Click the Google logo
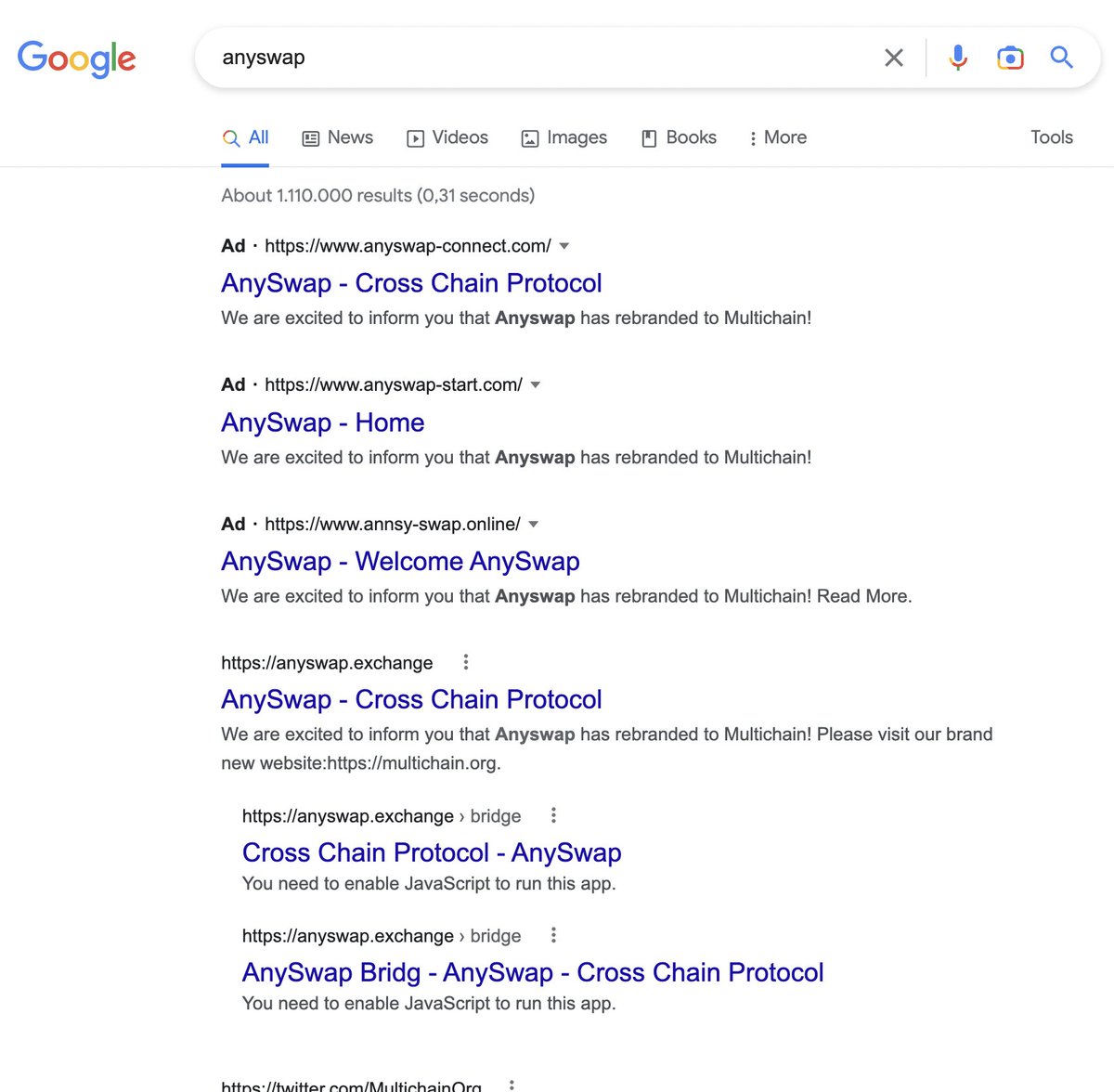This screenshot has width=1114, height=1092. tap(77, 58)
